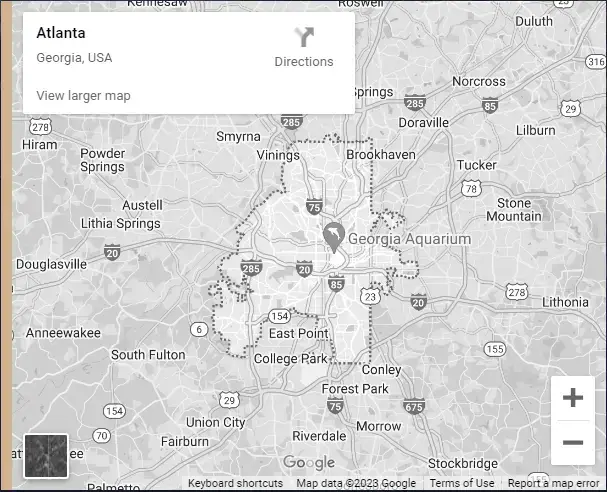The image size is (607, 492).
Task: Open the Terms of Use link
Action: [462, 484]
